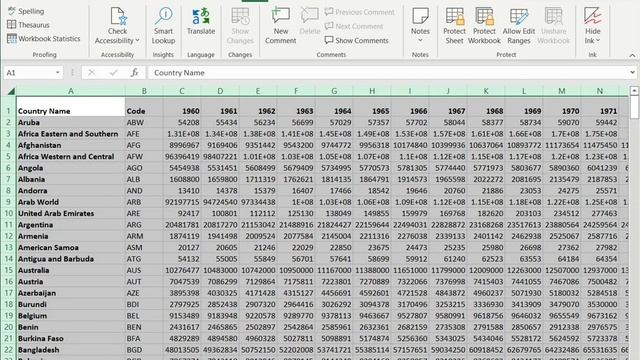Click Africa Western and Central cell
Viewport: 640px width, 360px height.
71,157
